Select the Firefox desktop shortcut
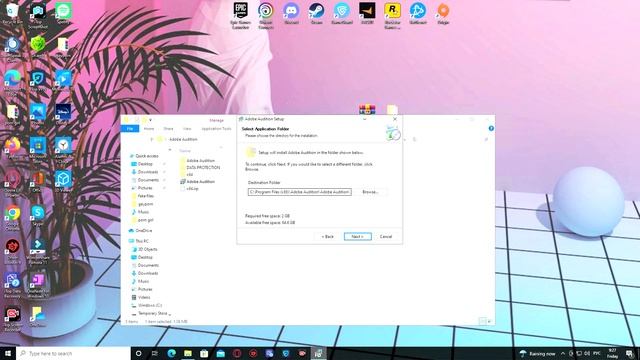This screenshot has height=360, width=640. [12, 148]
